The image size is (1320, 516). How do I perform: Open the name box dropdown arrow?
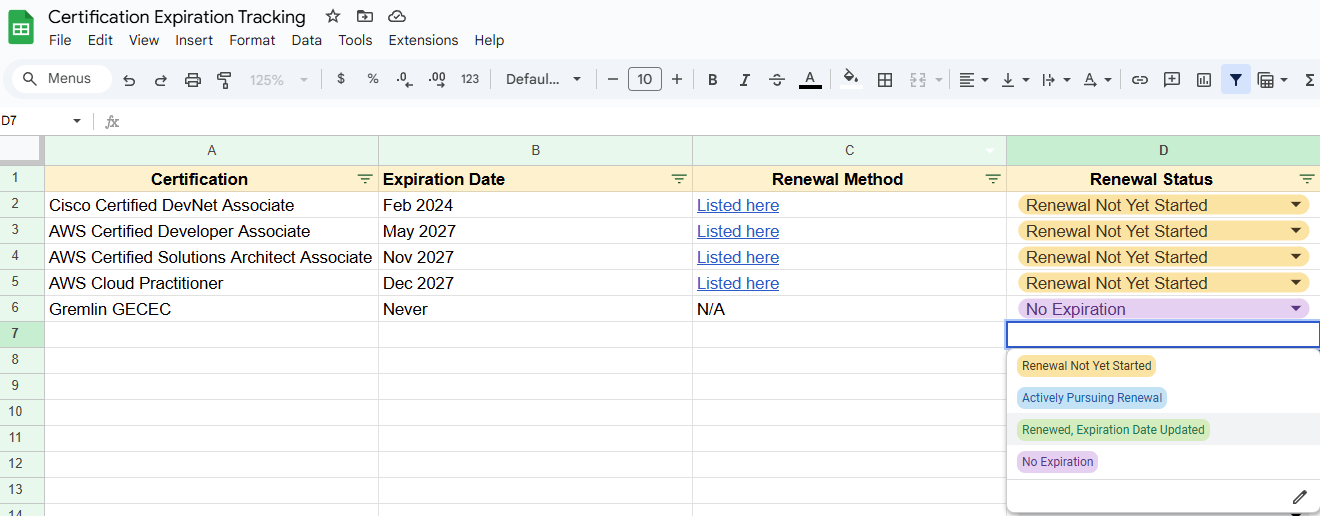pyautogui.click(x=77, y=121)
